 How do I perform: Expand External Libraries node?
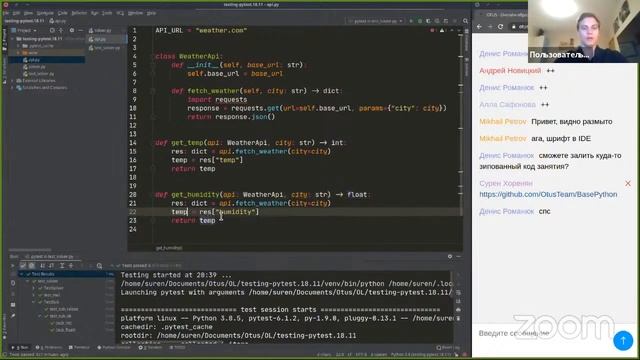(13, 81)
